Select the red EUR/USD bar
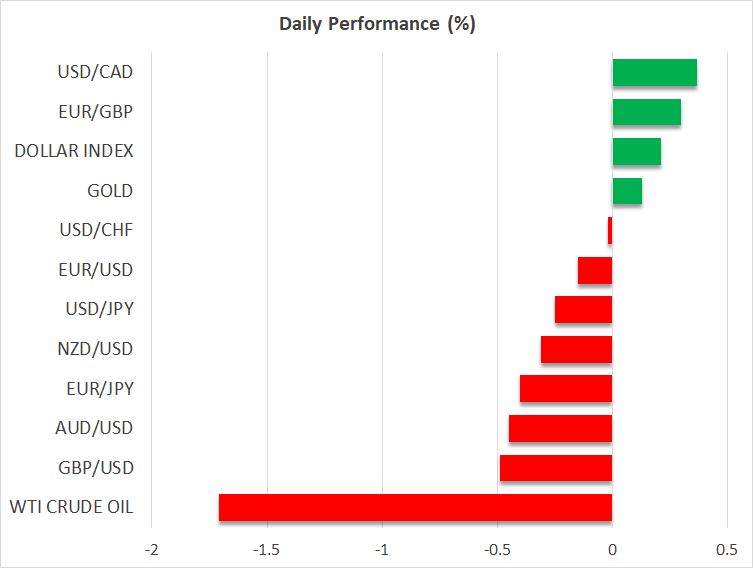 (595, 270)
